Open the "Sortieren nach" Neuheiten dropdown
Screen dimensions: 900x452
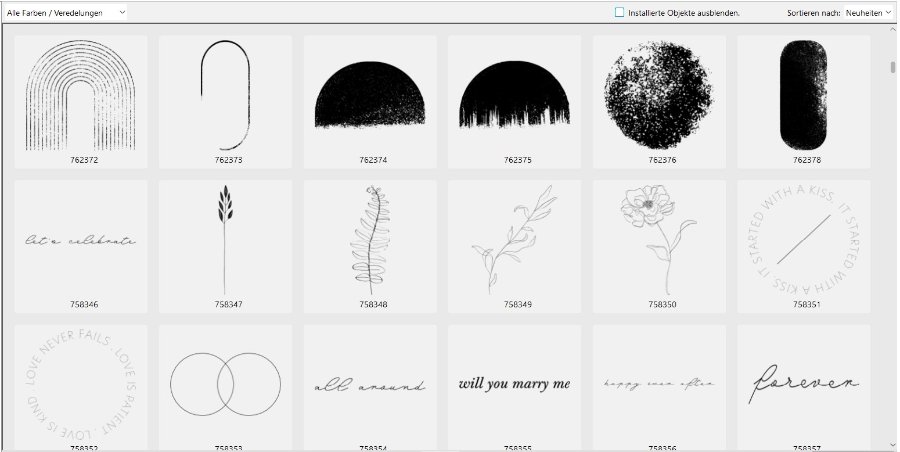869,12
